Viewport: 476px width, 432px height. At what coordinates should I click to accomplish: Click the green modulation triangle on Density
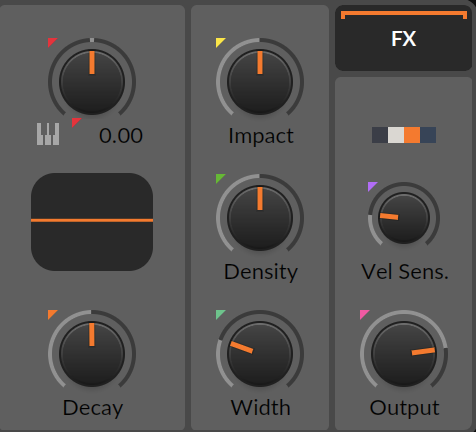pos(220,178)
